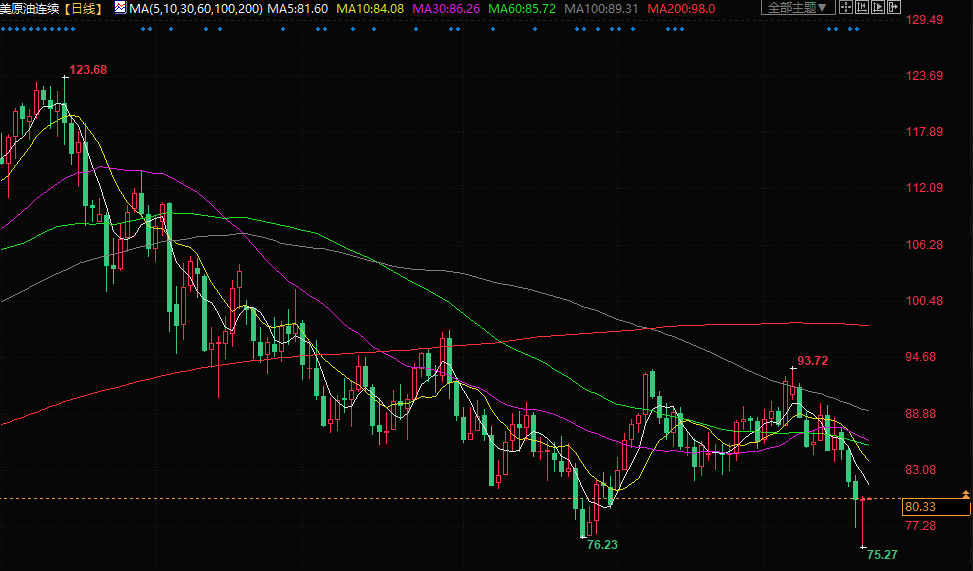Screen dimensions: 973x571
Task: Click the 94.68 axis price
Action: pos(920,357)
